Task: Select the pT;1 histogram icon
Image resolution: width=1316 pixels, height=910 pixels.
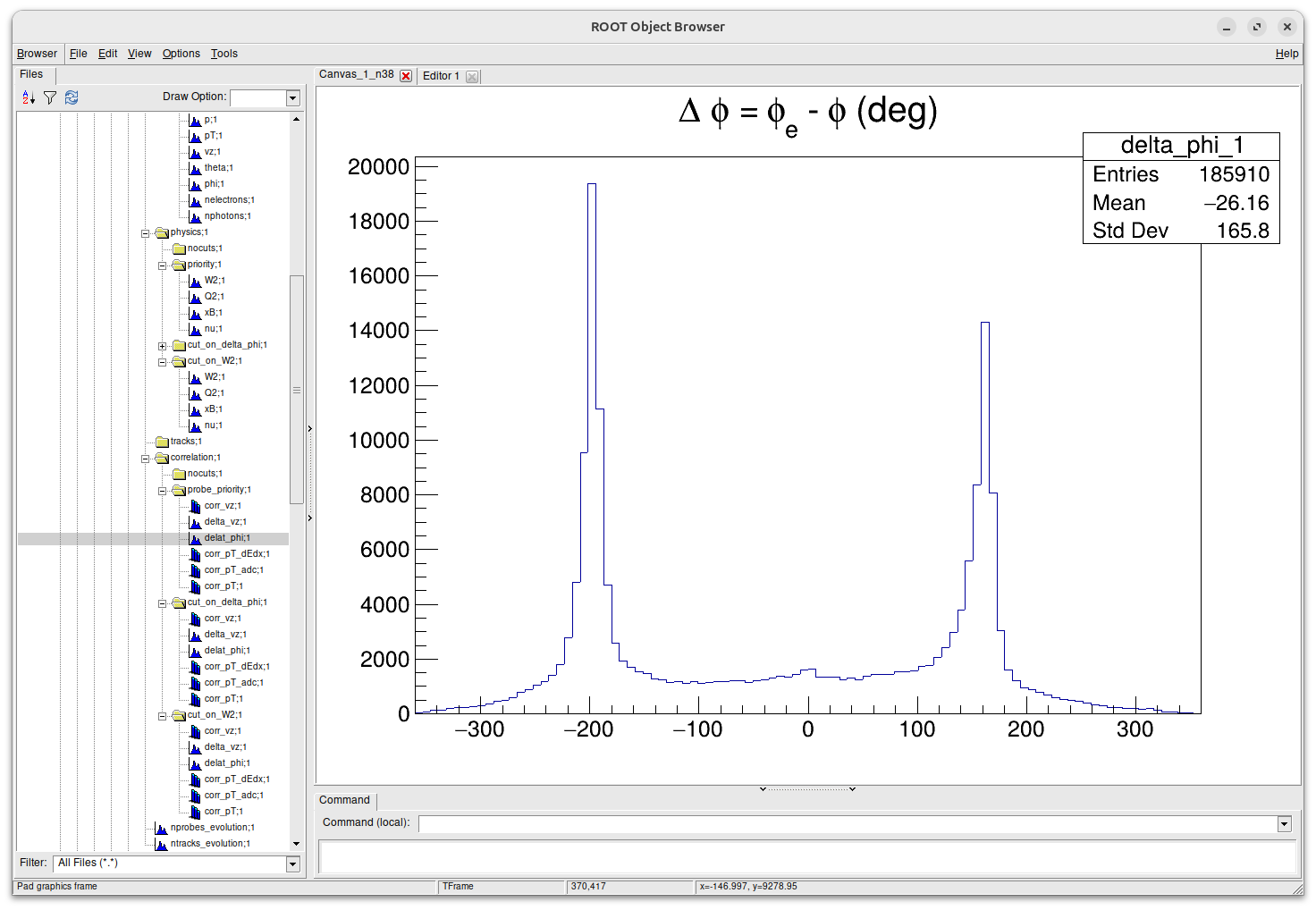Action: [195, 136]
